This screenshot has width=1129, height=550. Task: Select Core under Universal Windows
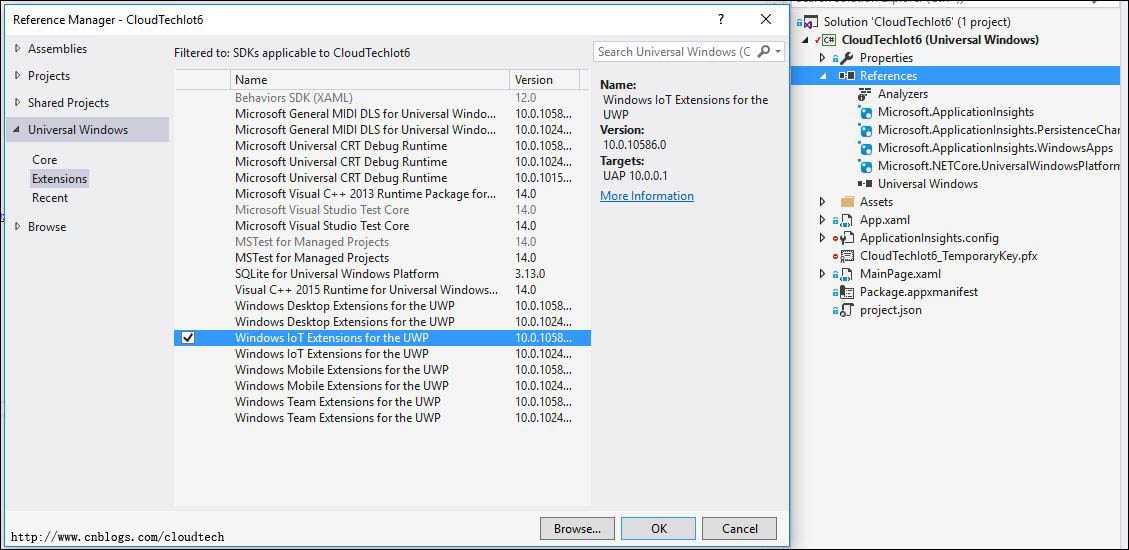(45, 159)
